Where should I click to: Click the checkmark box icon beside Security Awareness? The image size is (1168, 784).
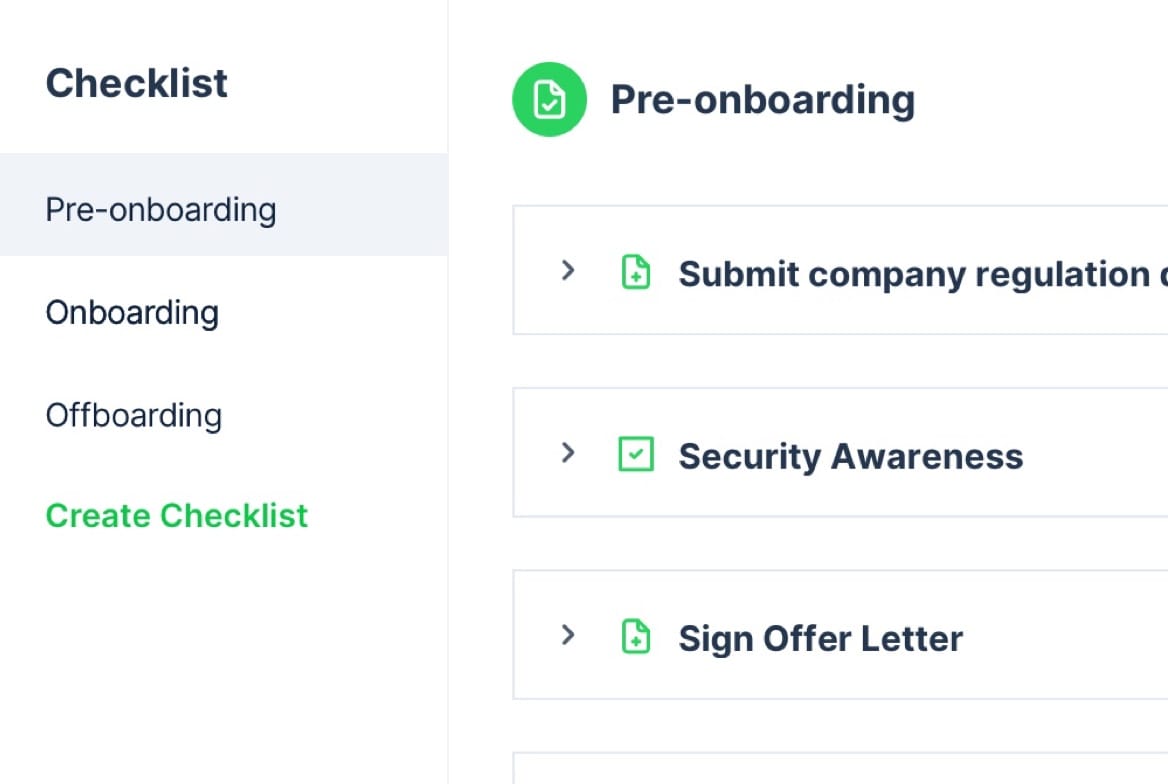(x=636, y=454)
